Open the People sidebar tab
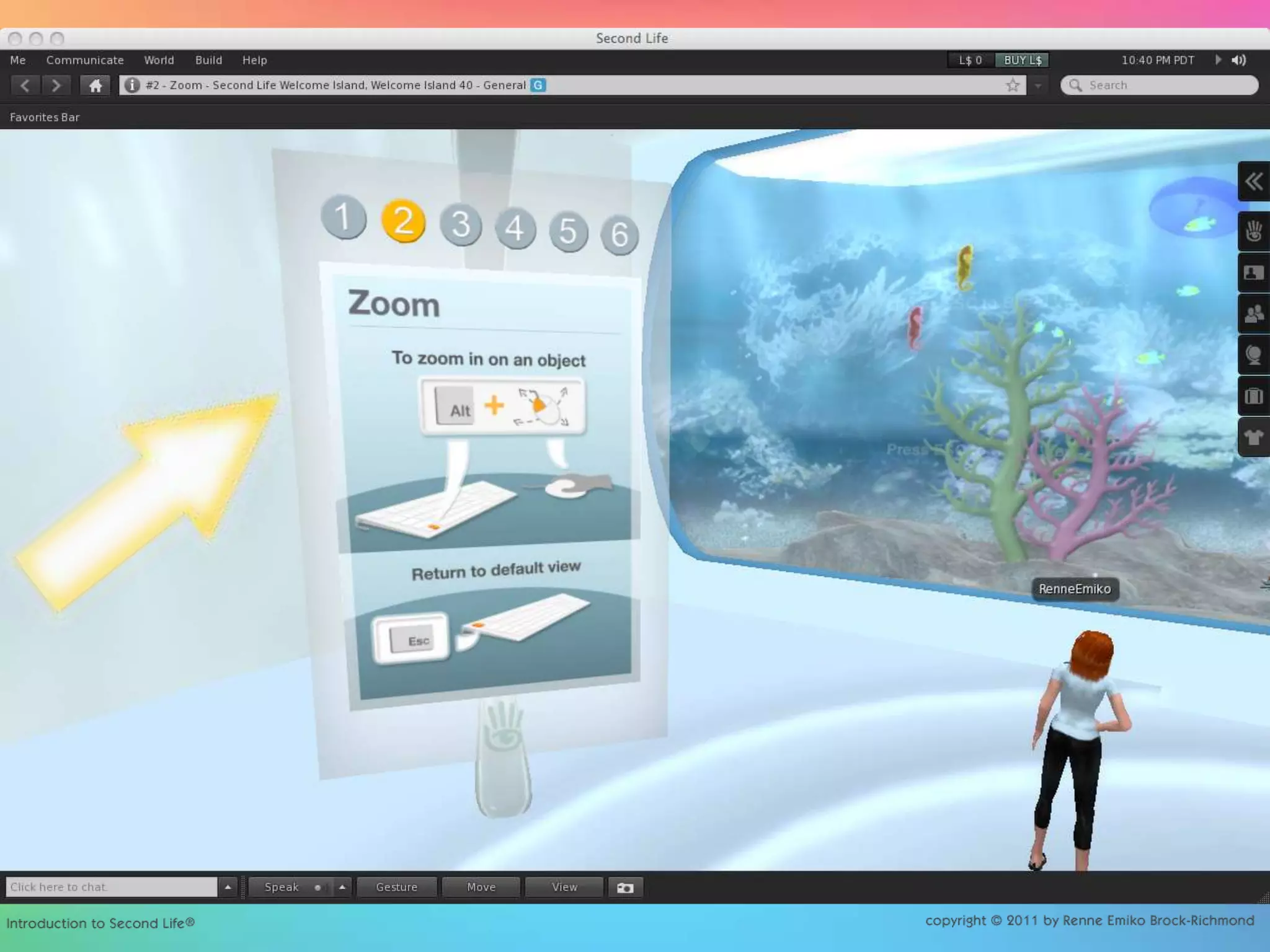This screenshot has width=1270, height=952. 1253,314
